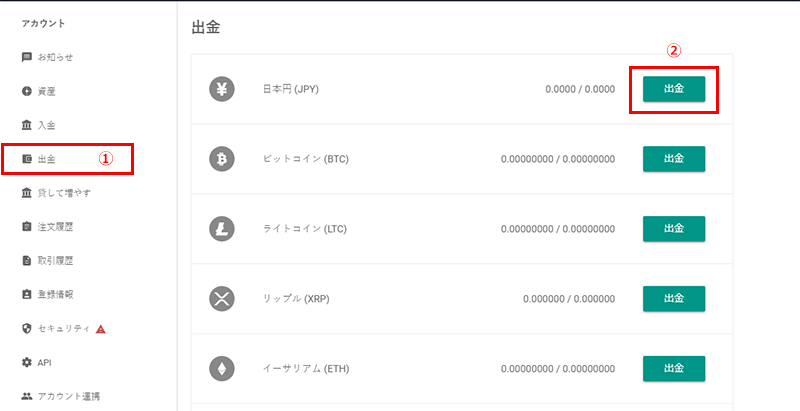The height and width of the screenshot is (411, 800).
Task: Click the Ethereum coin icon
Action: [x=221, y=369]
